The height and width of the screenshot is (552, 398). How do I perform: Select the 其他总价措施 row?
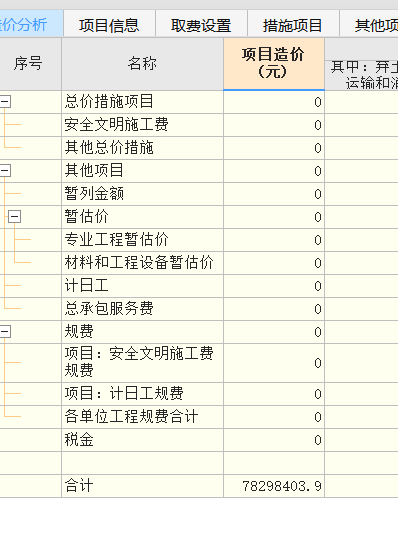pyautogui.click(x=143, y=148)
